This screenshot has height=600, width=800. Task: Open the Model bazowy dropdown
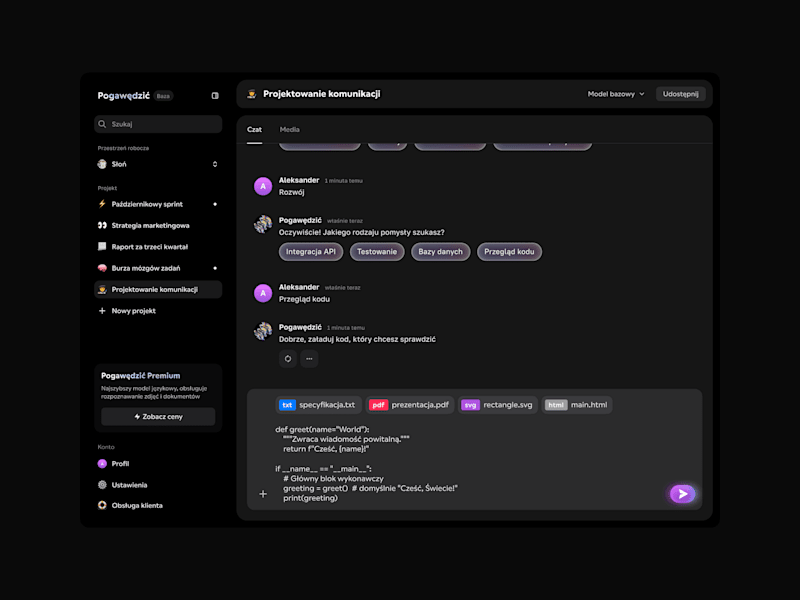tap(616, 94)
